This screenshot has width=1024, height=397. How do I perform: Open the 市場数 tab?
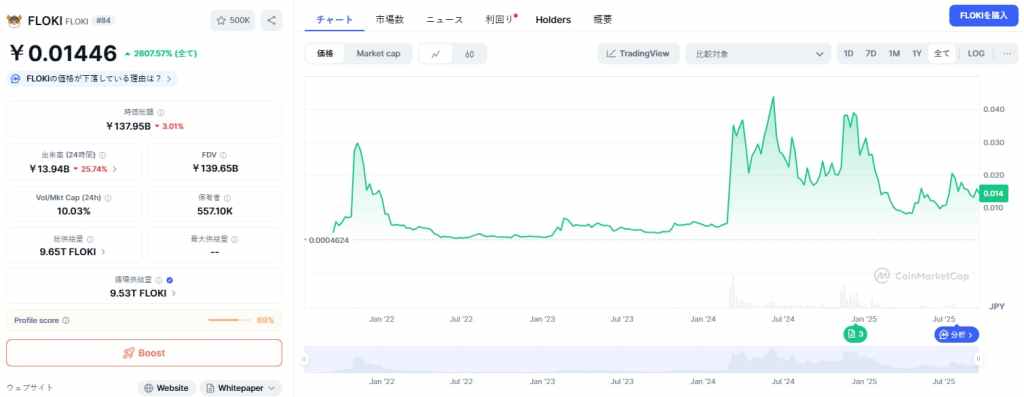click(390, 20)
